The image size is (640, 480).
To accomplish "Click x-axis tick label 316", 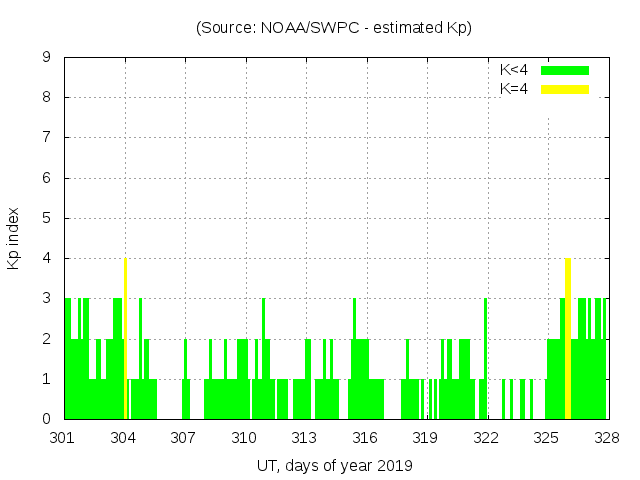I will (365, 438).
